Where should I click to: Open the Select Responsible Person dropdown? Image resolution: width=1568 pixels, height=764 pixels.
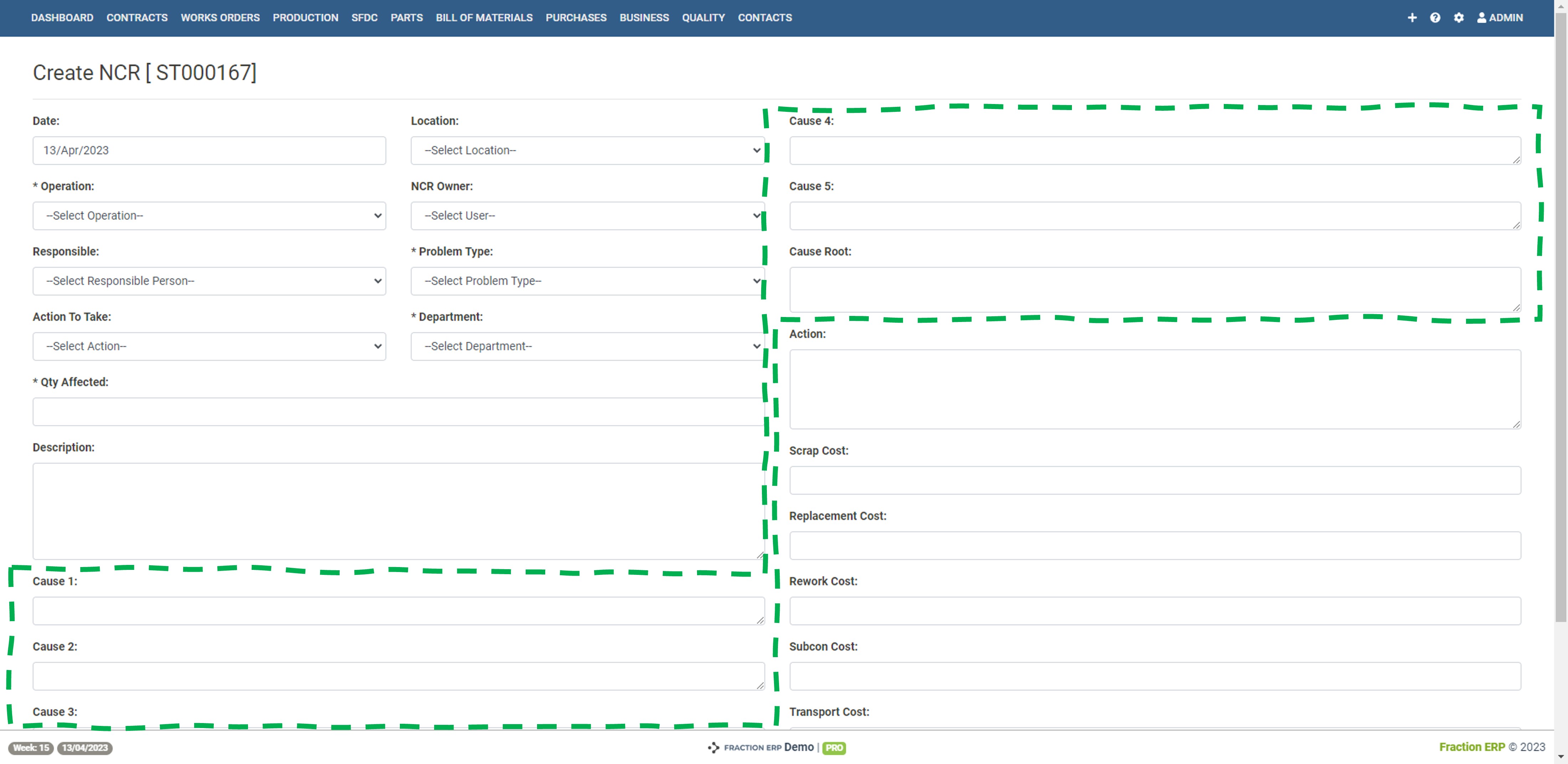209,281
